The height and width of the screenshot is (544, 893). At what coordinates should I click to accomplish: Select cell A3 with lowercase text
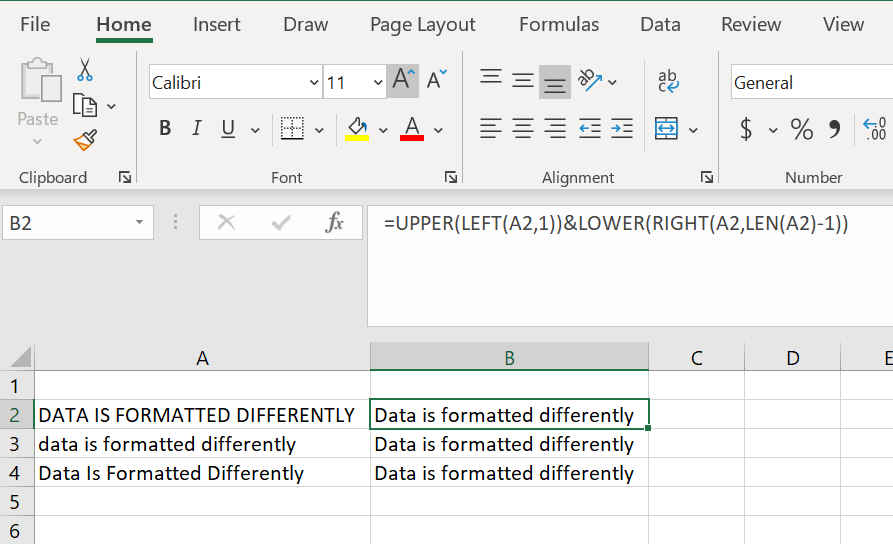point(202,444)
